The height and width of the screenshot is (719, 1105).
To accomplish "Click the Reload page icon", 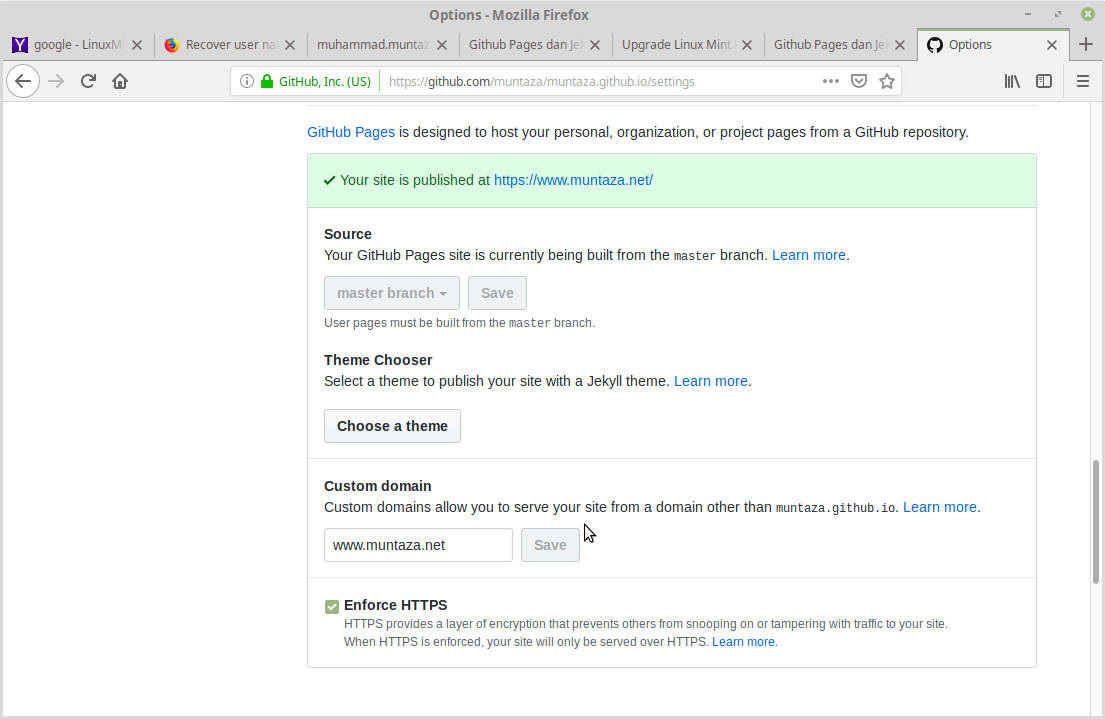I will [x=88, y=82].
